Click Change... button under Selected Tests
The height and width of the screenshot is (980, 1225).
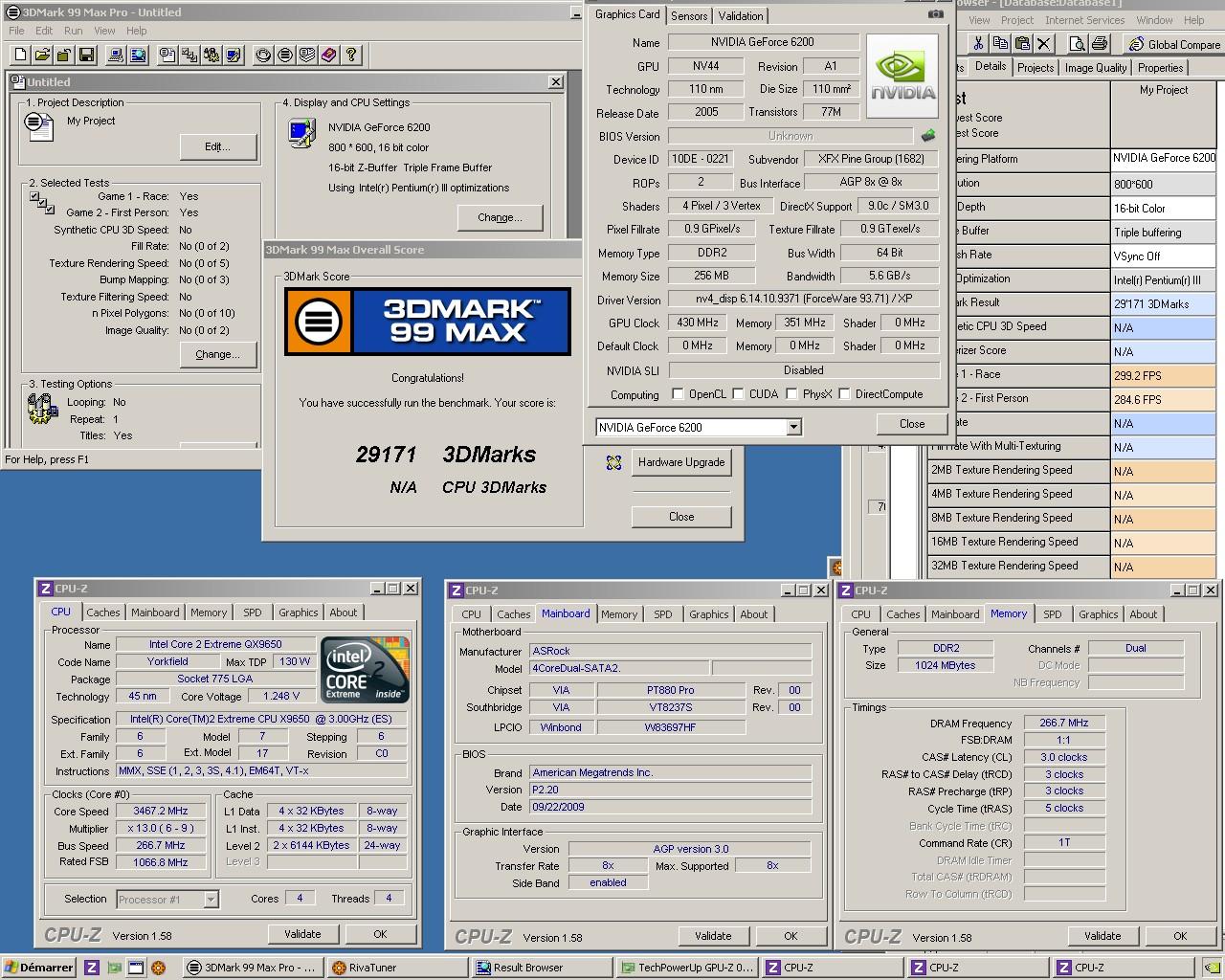[218, 354]
